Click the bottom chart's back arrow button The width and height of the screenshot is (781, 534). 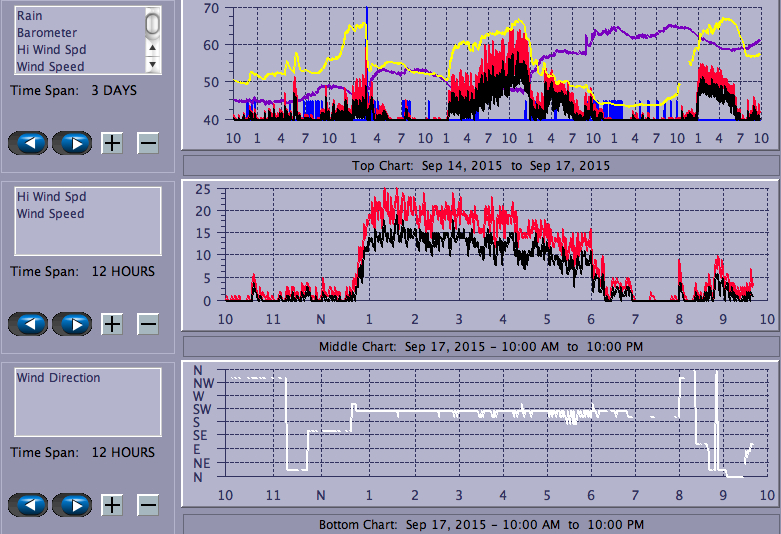click(x=27, y=505)
